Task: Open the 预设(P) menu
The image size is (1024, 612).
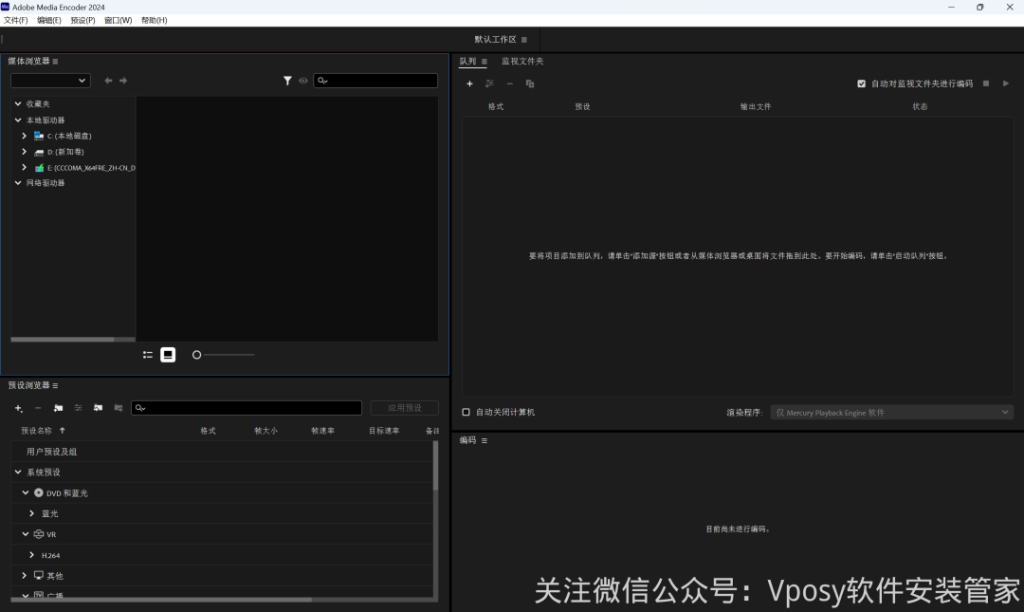Action: (83, 20)
